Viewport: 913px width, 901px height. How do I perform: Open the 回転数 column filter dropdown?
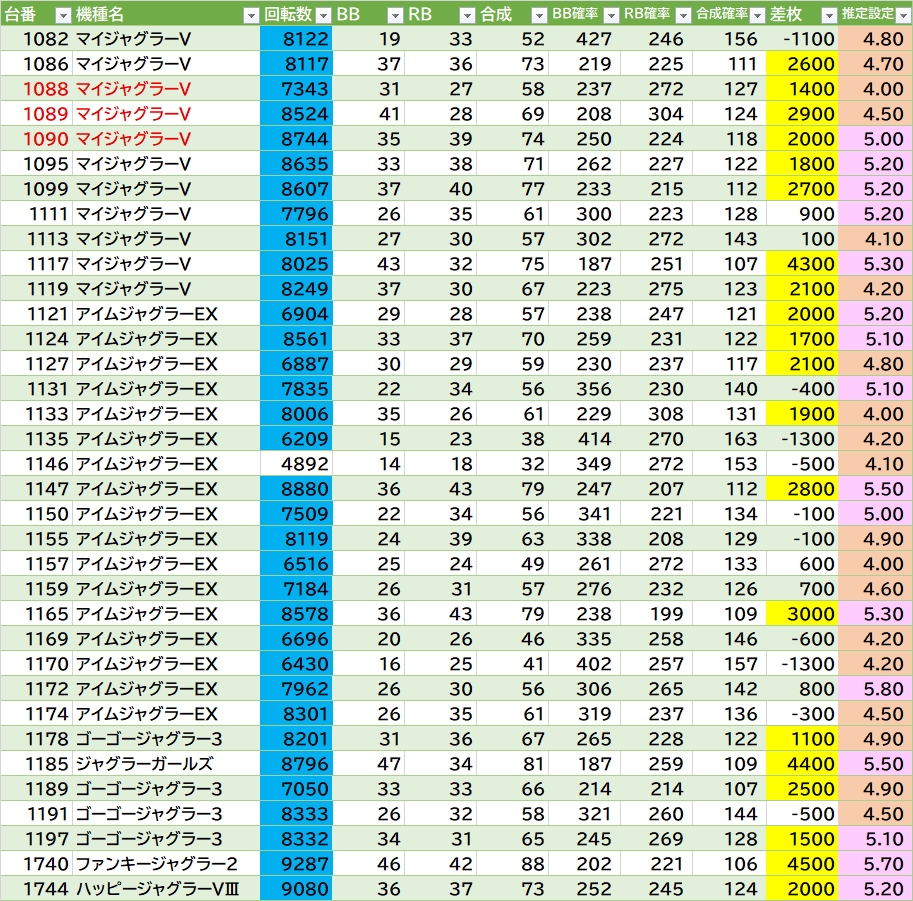(x=323, y=15)
